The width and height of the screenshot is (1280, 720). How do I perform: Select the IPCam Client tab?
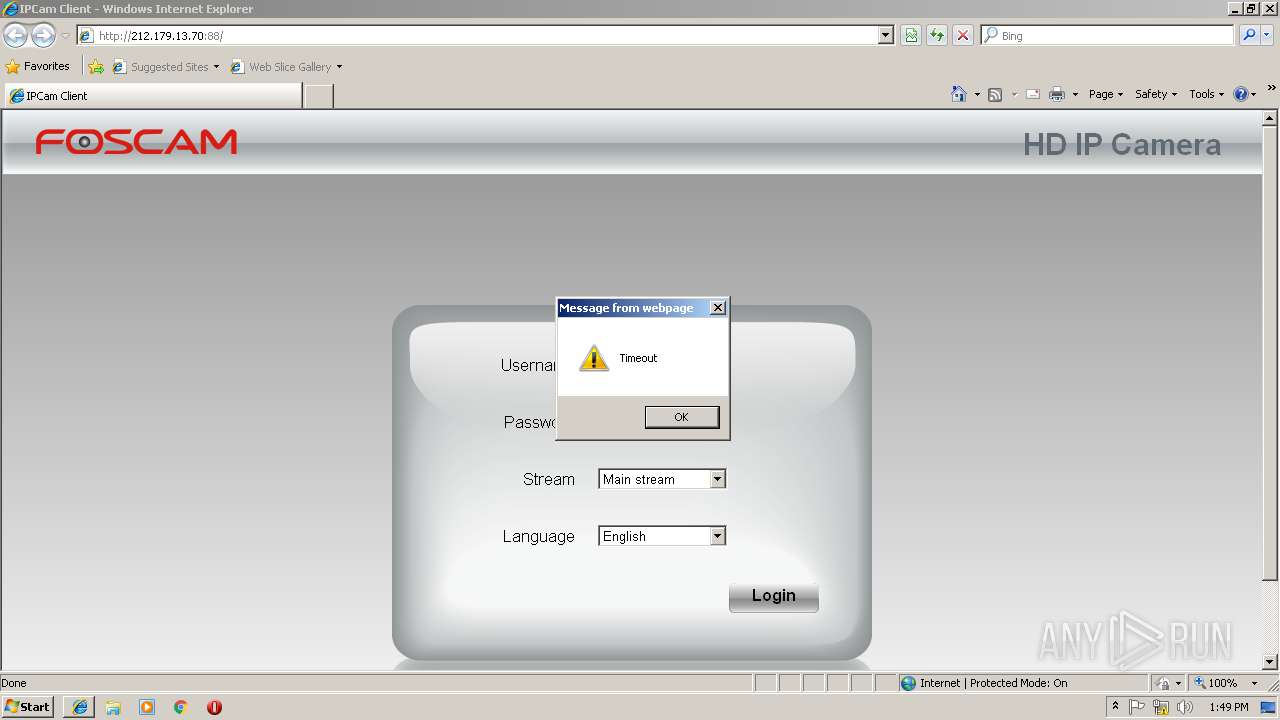coord(152,96)
